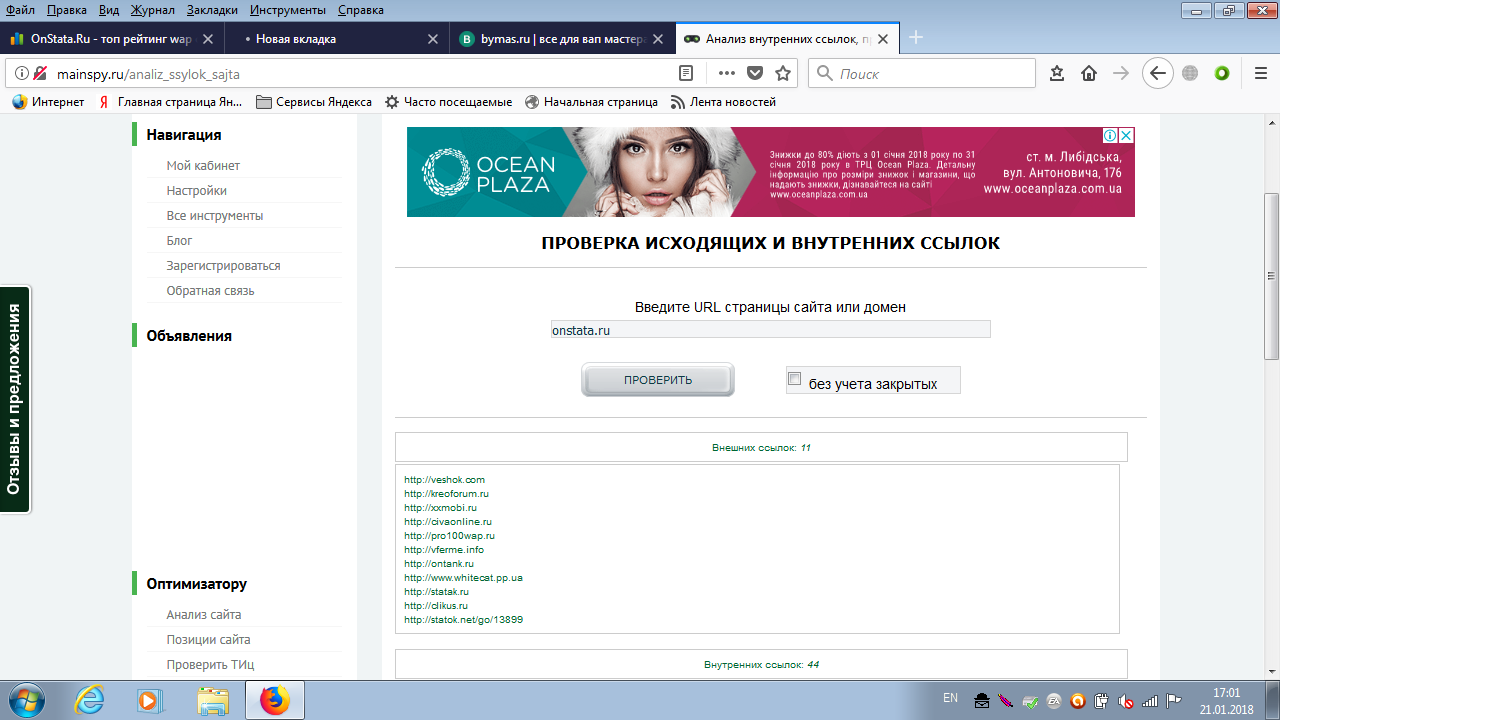The width and height of the screenshot is (1500, 720).
Task: Expand 'Часто посещаемые' bookmark list
Action: point(448,102)
